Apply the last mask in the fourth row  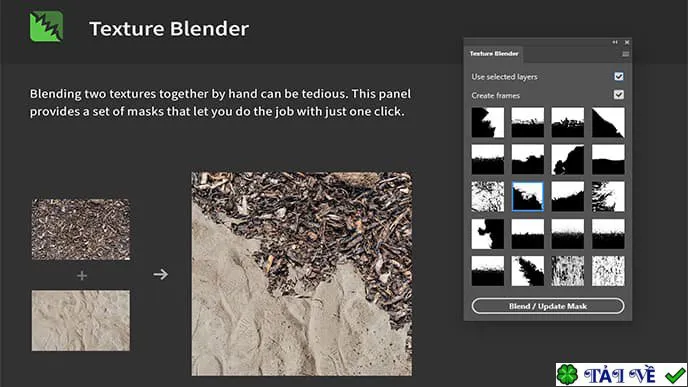pos(608,234)
